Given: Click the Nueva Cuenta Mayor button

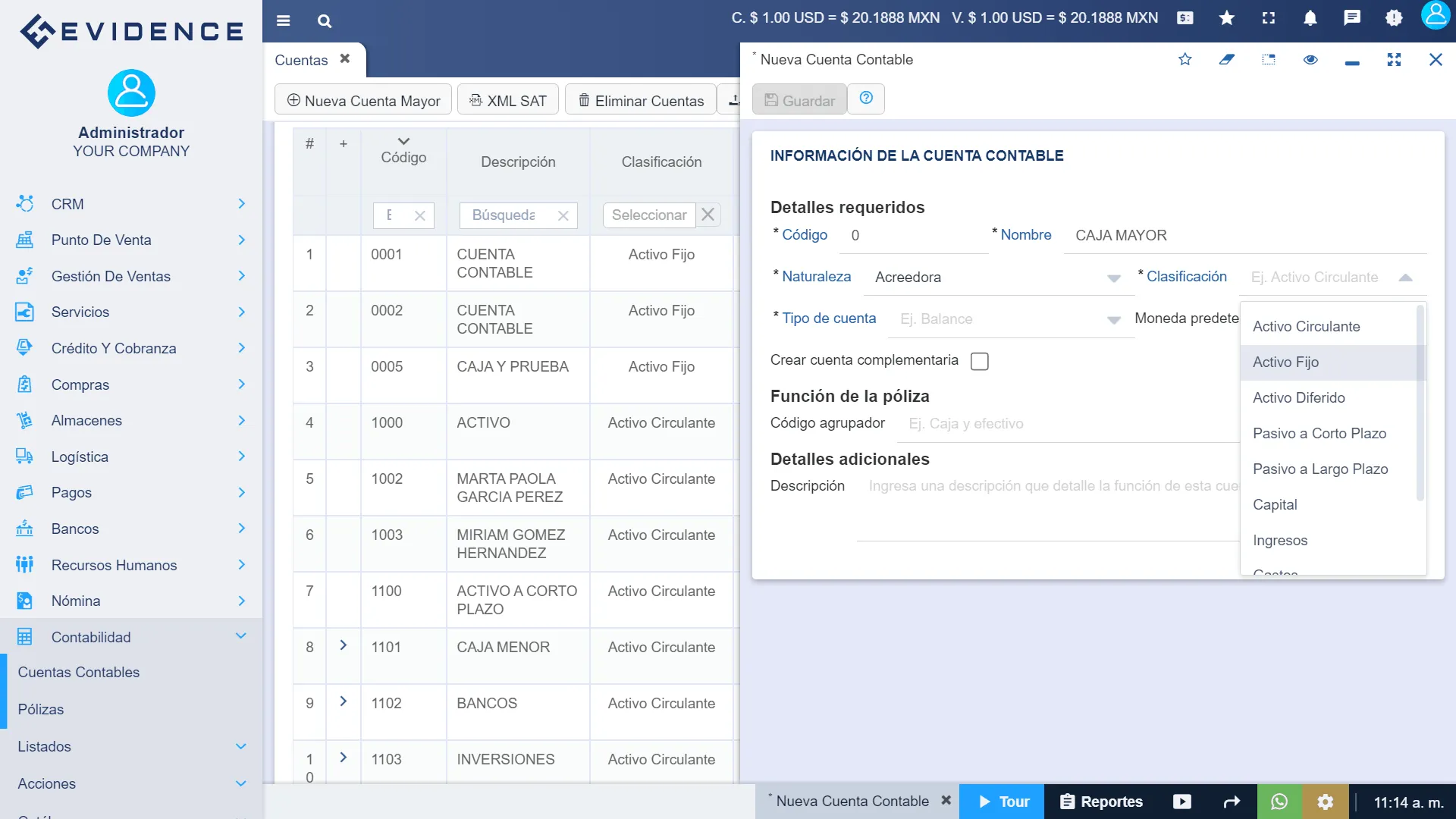Looking at the screenshot, I should click(362, 100).
